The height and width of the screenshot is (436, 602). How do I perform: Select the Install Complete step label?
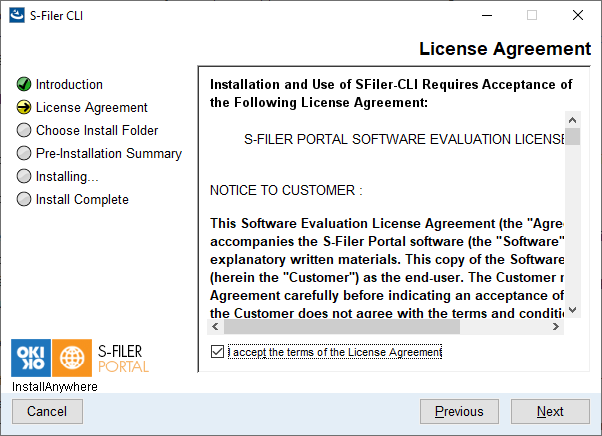pyautogui.click(x=82, y=200)
